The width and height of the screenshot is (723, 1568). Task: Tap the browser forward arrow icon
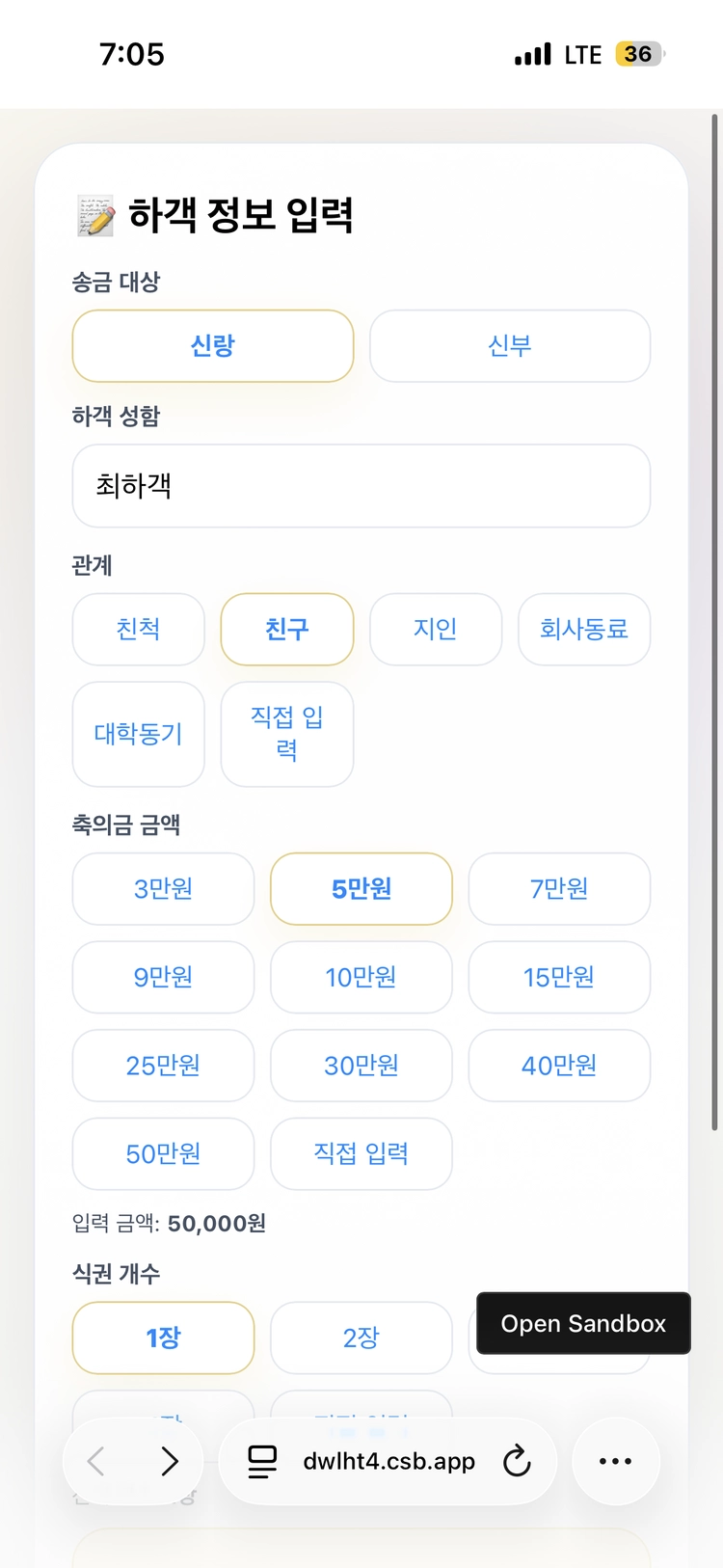(x=170, y=1461)
